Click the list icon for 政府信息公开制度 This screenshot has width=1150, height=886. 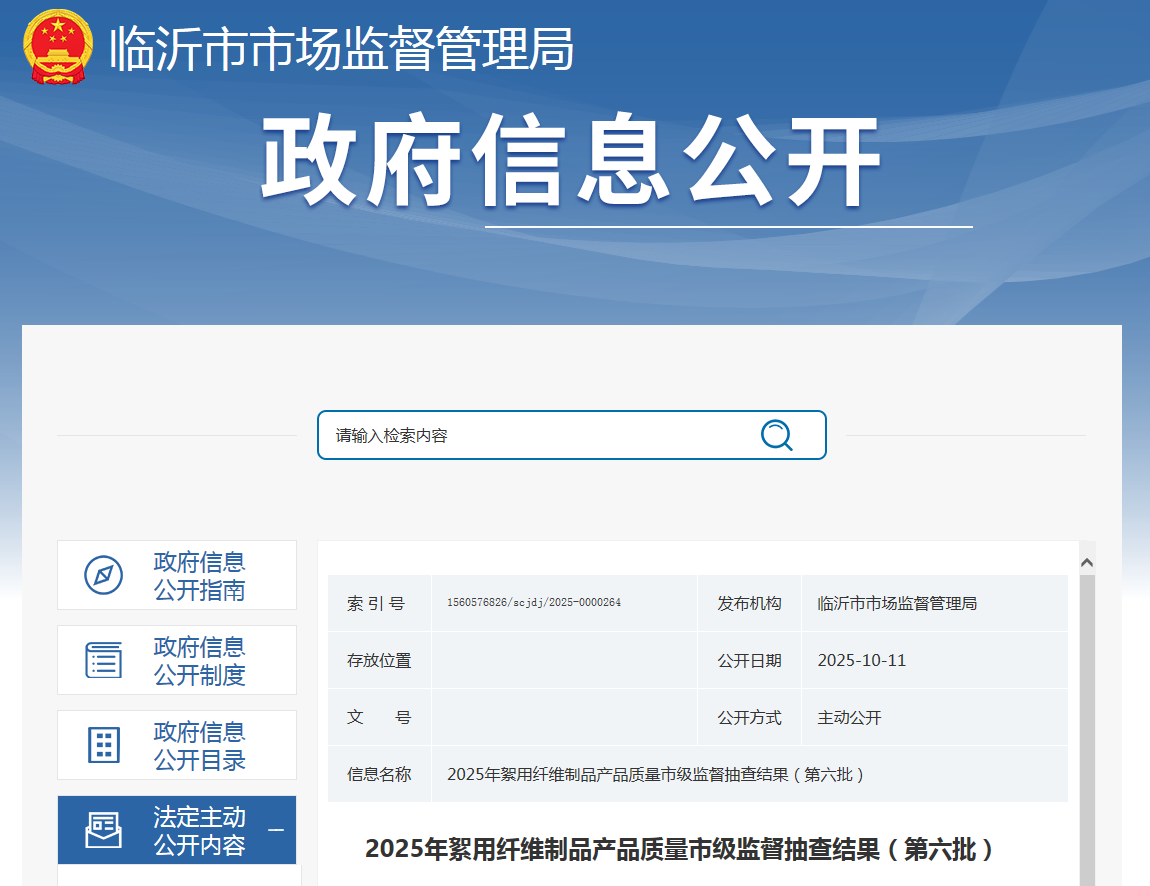[x=103, y=660]
